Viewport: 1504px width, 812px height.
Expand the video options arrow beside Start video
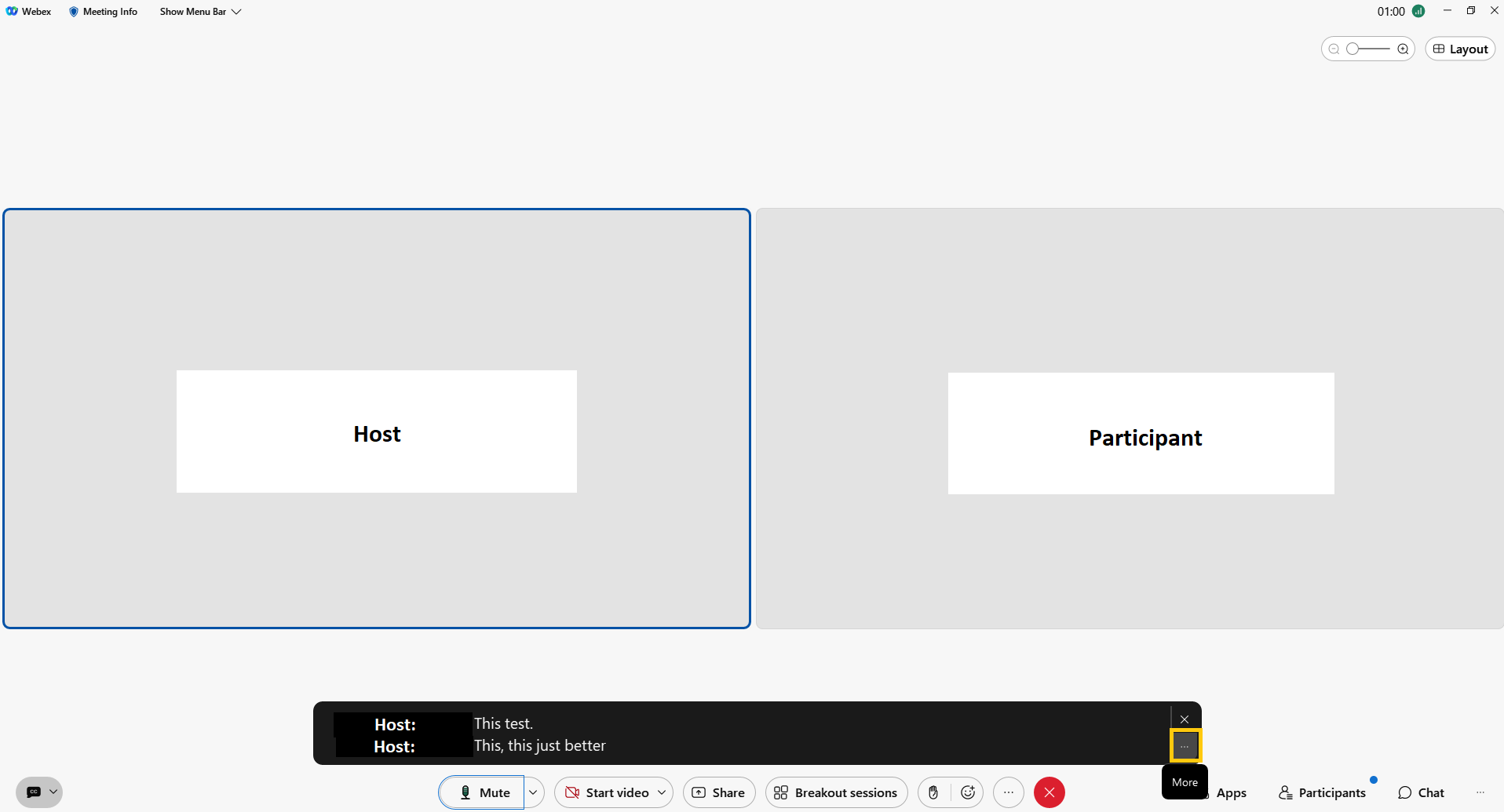[x=662, y=792]
